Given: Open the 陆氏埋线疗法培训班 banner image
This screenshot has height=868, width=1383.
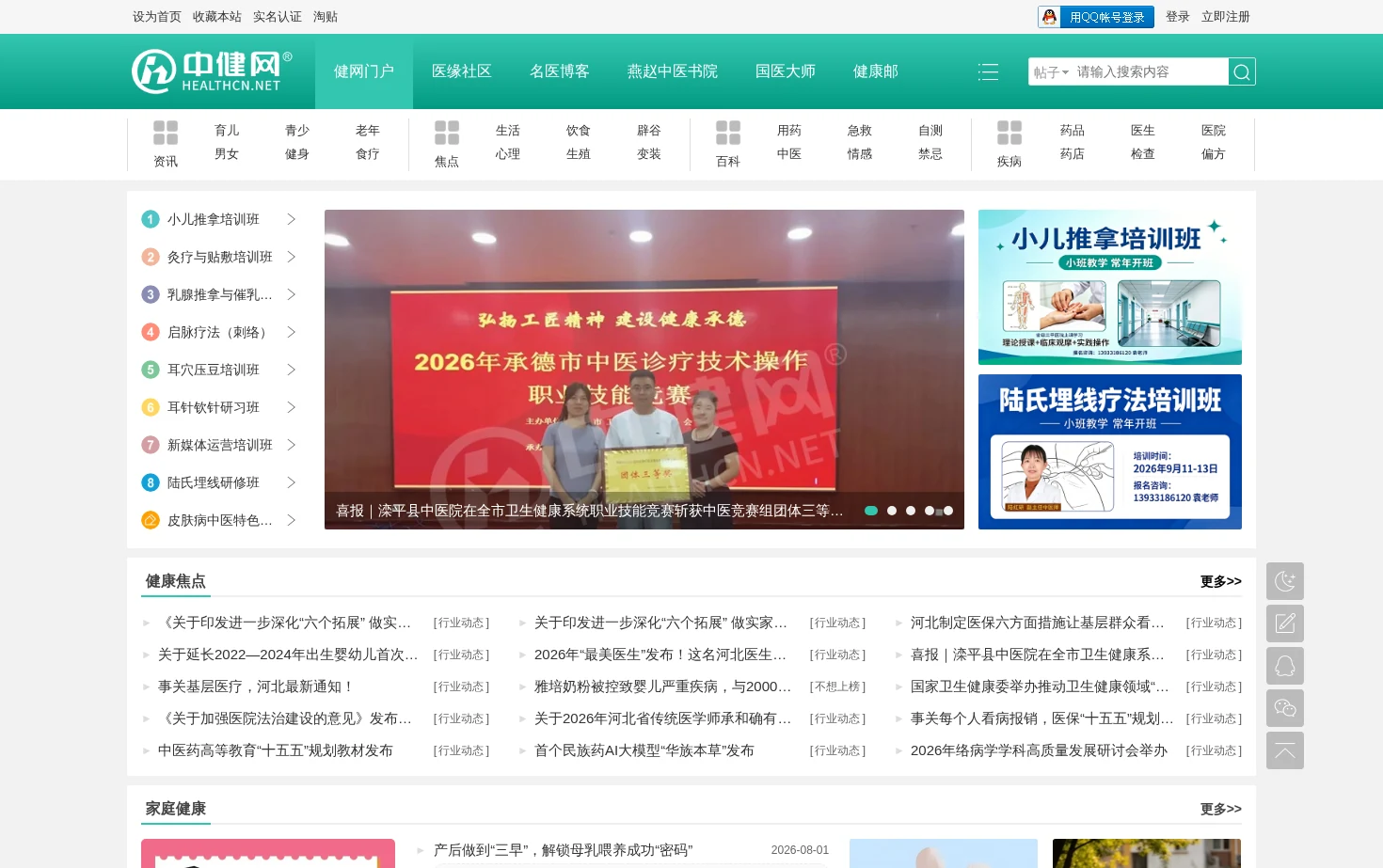Looking at the screenshot, I should coord(1110,451).
